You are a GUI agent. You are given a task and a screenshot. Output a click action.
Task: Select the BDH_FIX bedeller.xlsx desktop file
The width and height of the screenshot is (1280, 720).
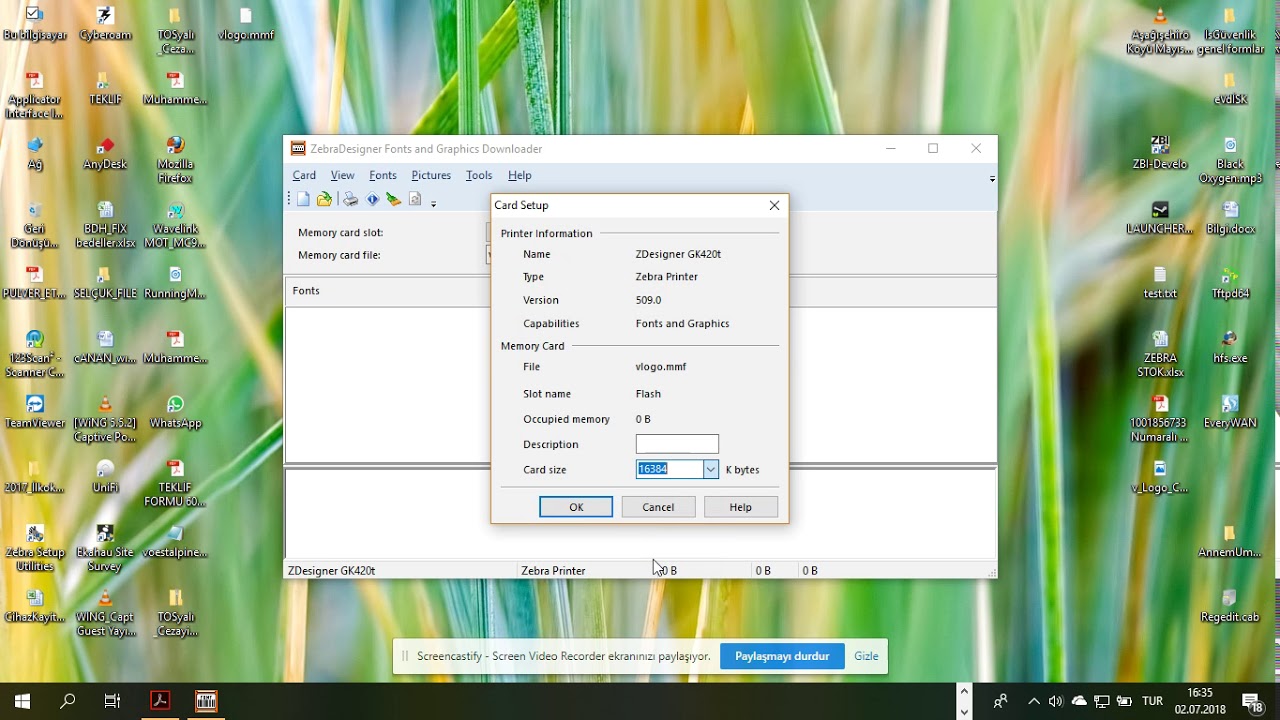pyautogui.click(x=105, y=225)
